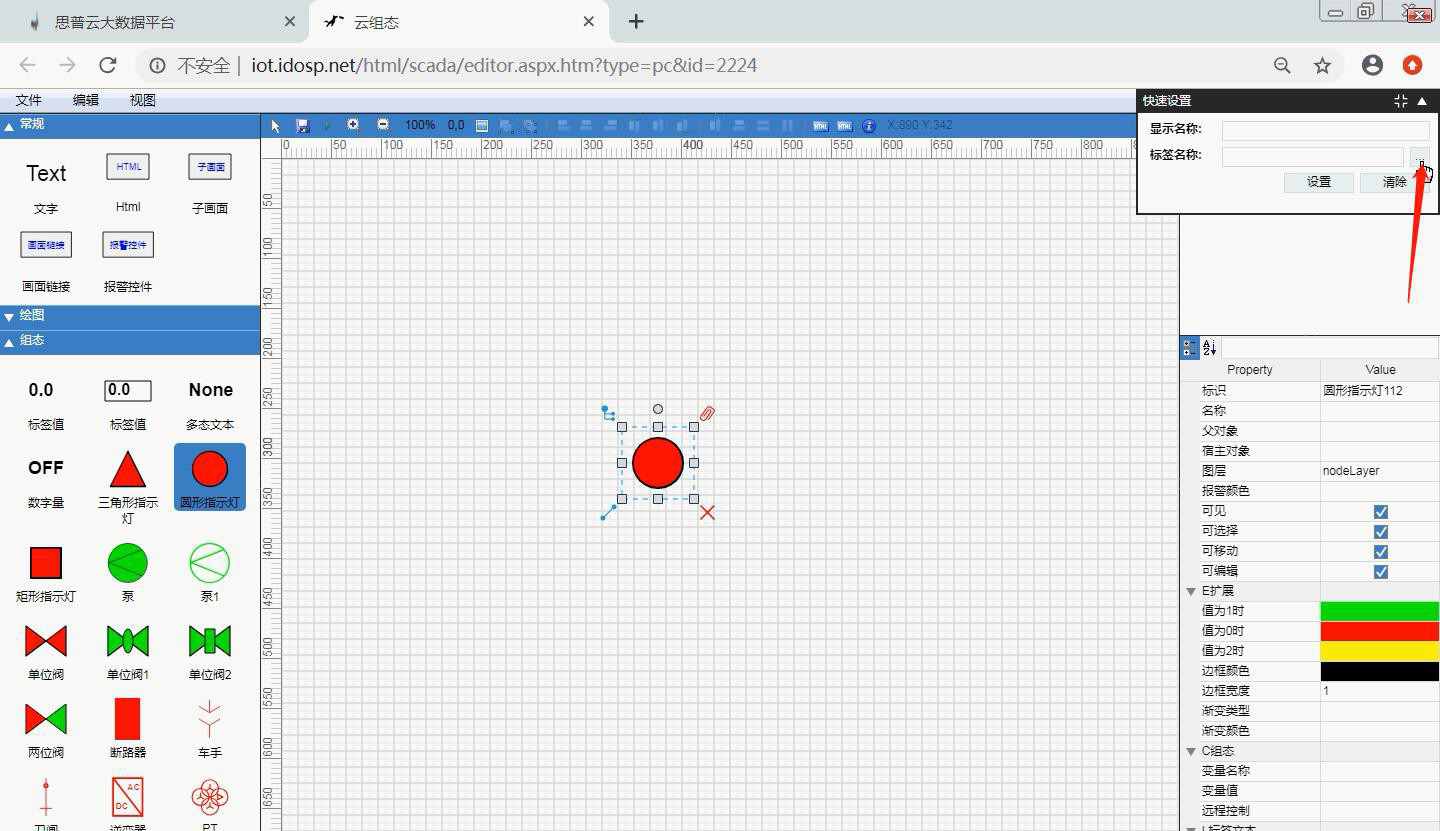Click the green 值为1时 color swatch

click(1379, 611)
